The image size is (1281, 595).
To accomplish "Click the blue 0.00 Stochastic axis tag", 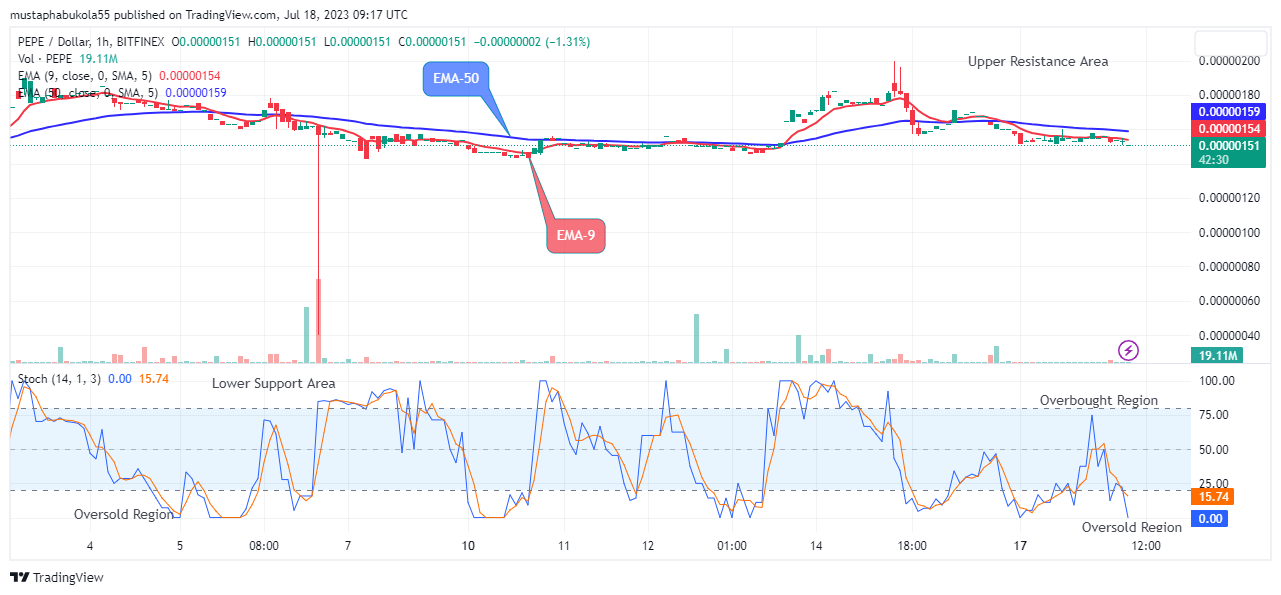I will (x=1210, y=518).
